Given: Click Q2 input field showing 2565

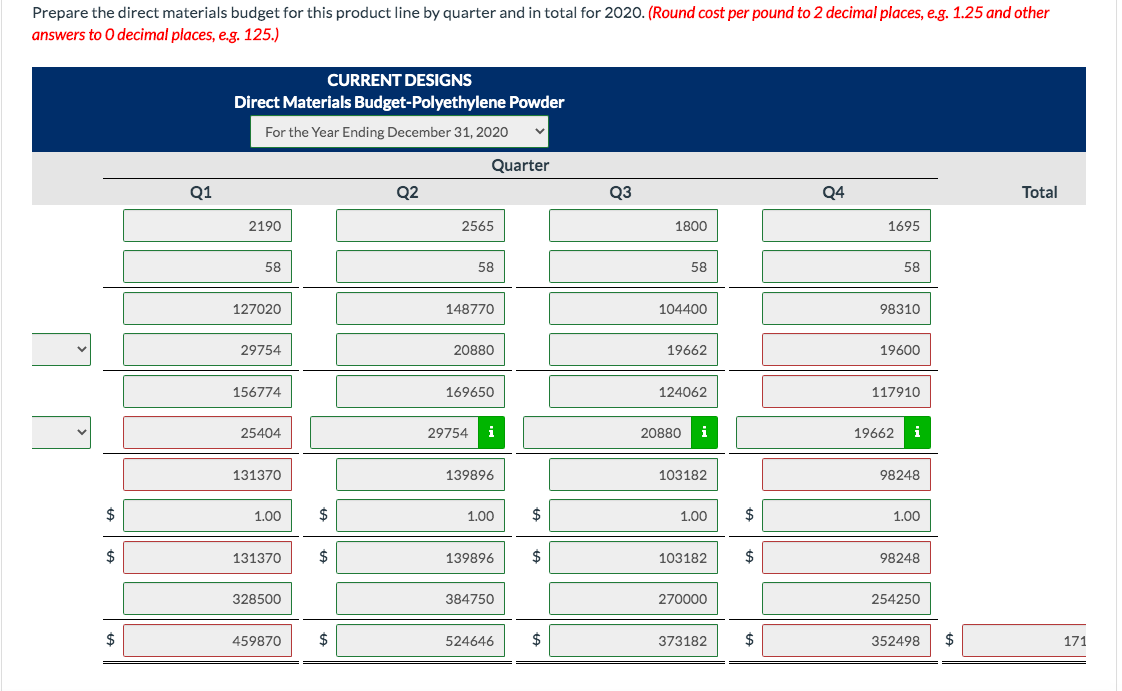Looking at the screenshot, I should pyautogui.click(x=421, y=226).
